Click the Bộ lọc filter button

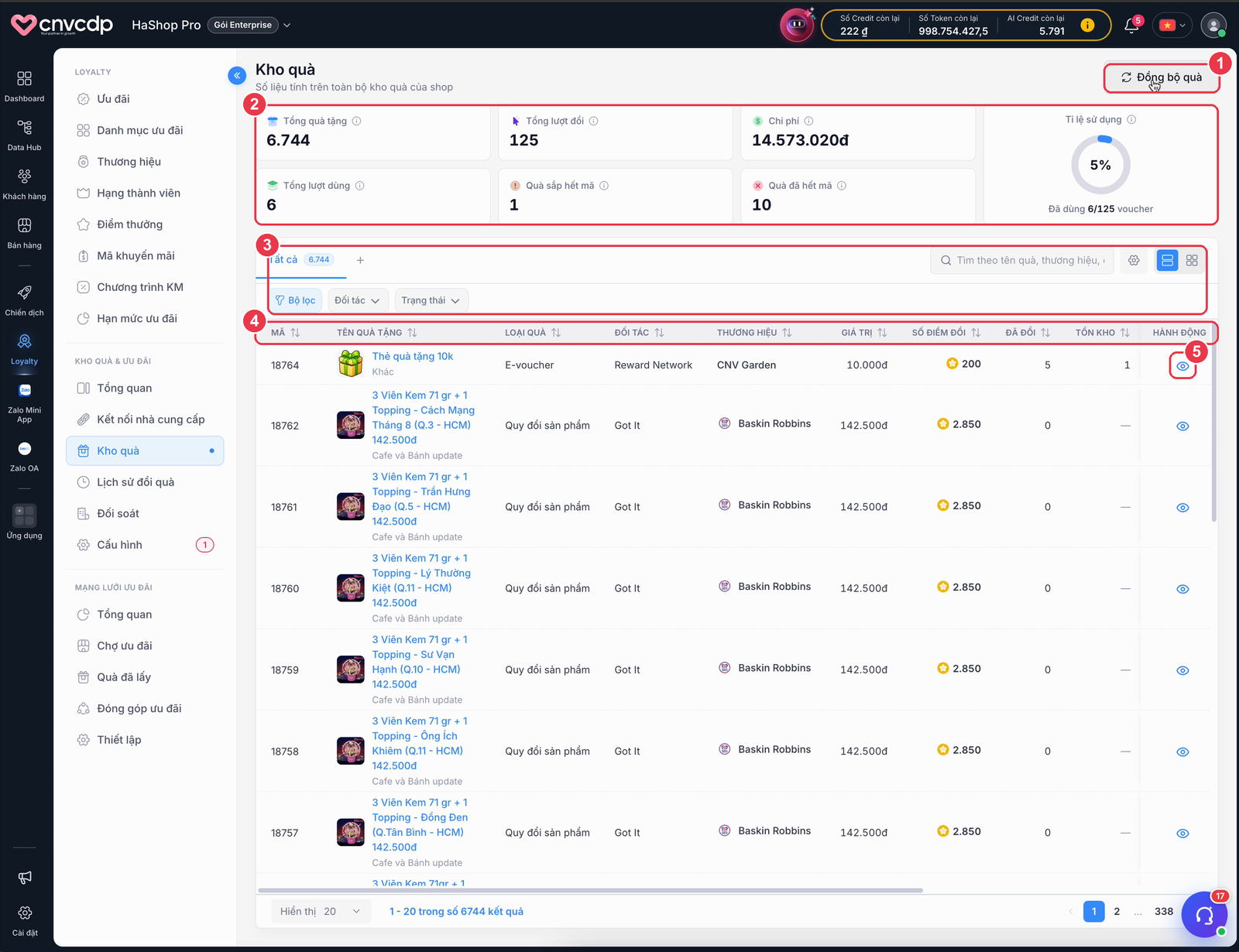point(295,300)
